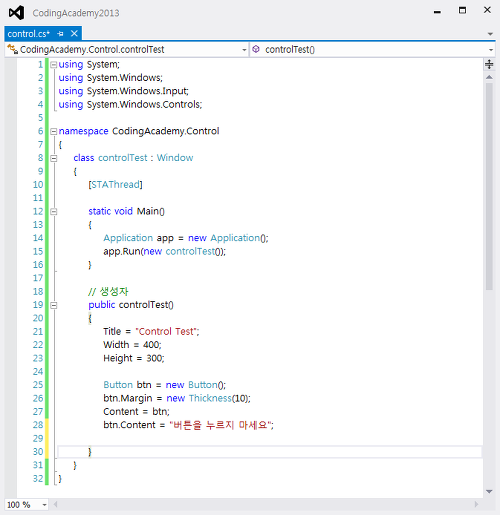Click the "Control Test" string literal
The height and width of the screenshot is (515, 500).
[x=167, y=331]
